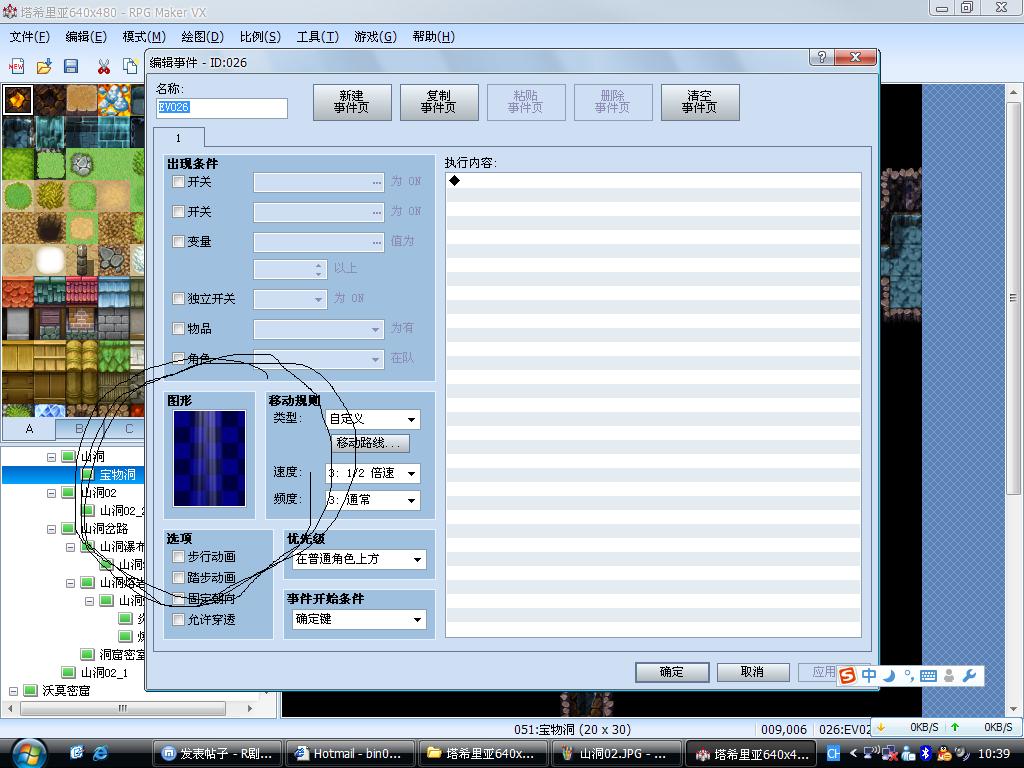1024x768 pixels.
Task: Toggle the 允许穿透 option checkbox
Action: tap(178, 619)
